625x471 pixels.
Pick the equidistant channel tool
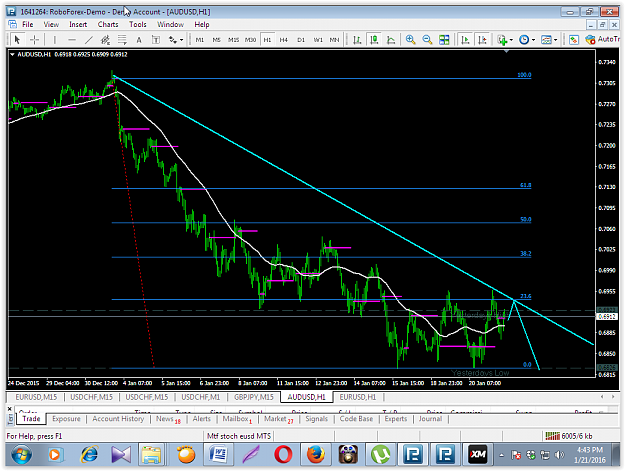105,39
